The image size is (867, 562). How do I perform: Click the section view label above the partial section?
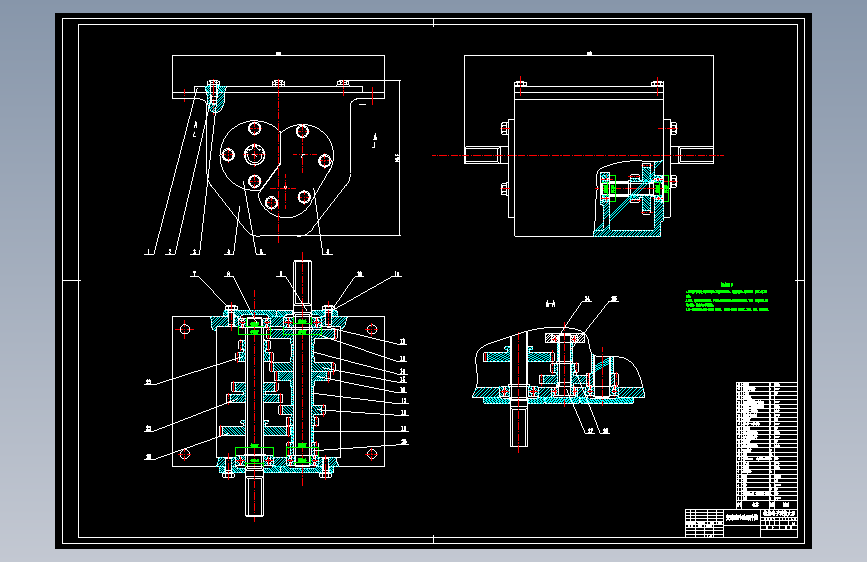(550, 304)
